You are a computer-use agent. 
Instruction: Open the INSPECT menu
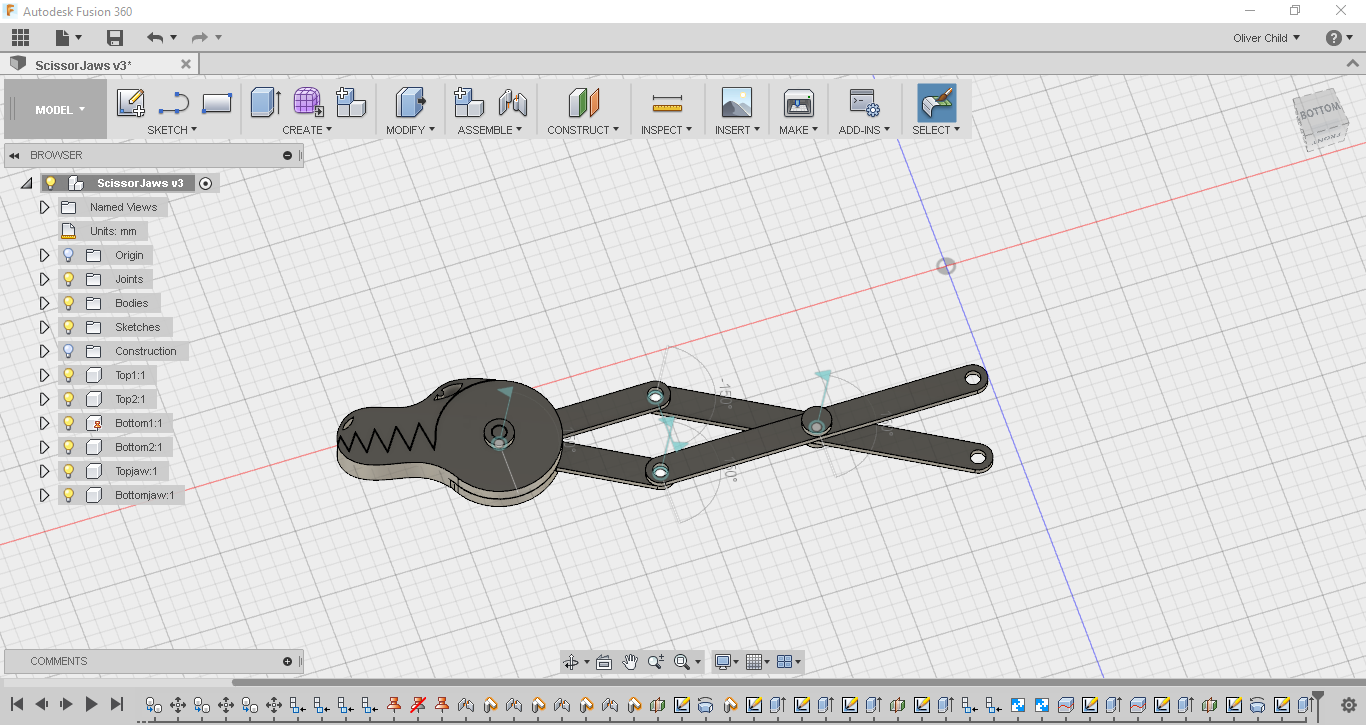tap(666, 130)
